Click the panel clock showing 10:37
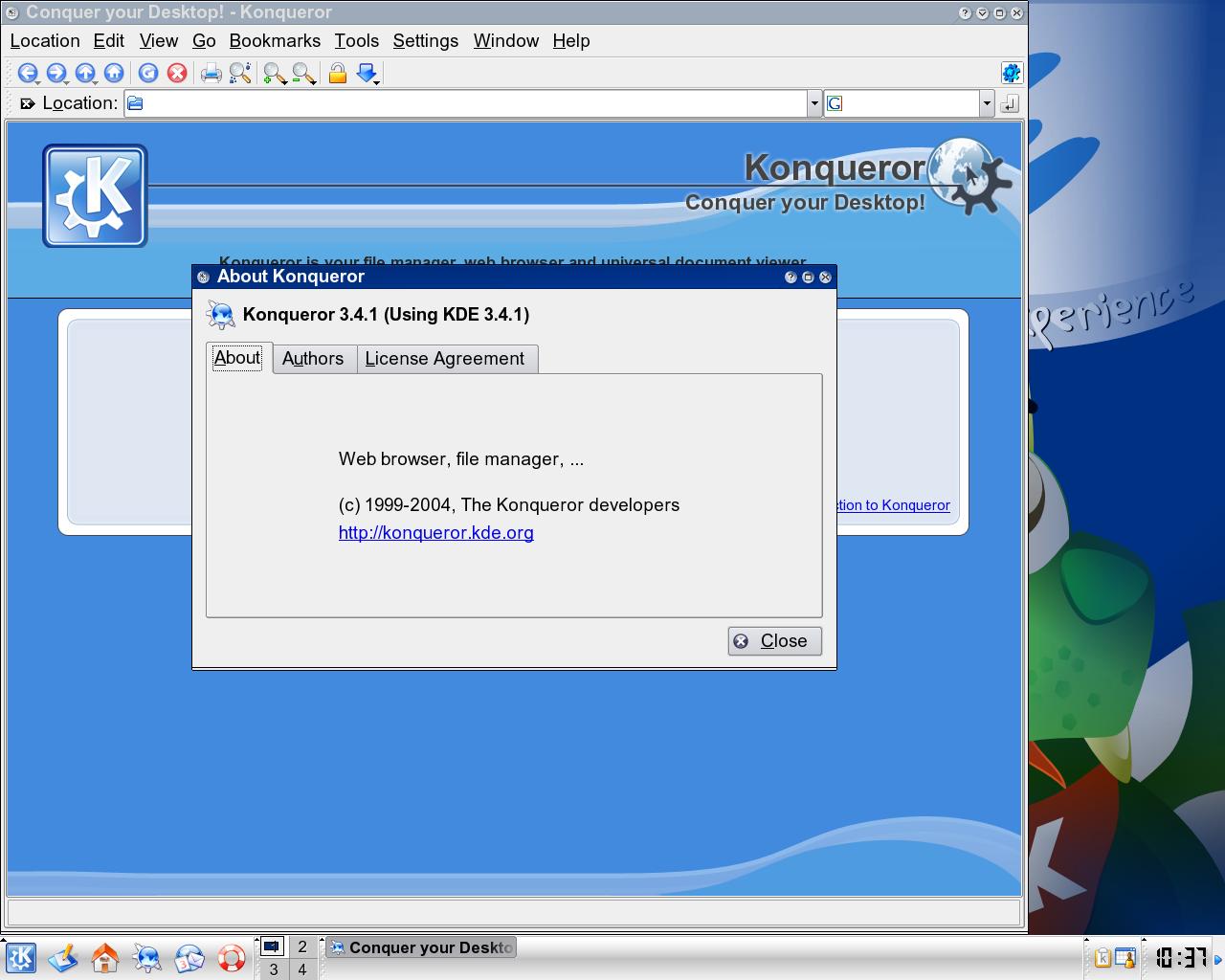 [1181, 957]
